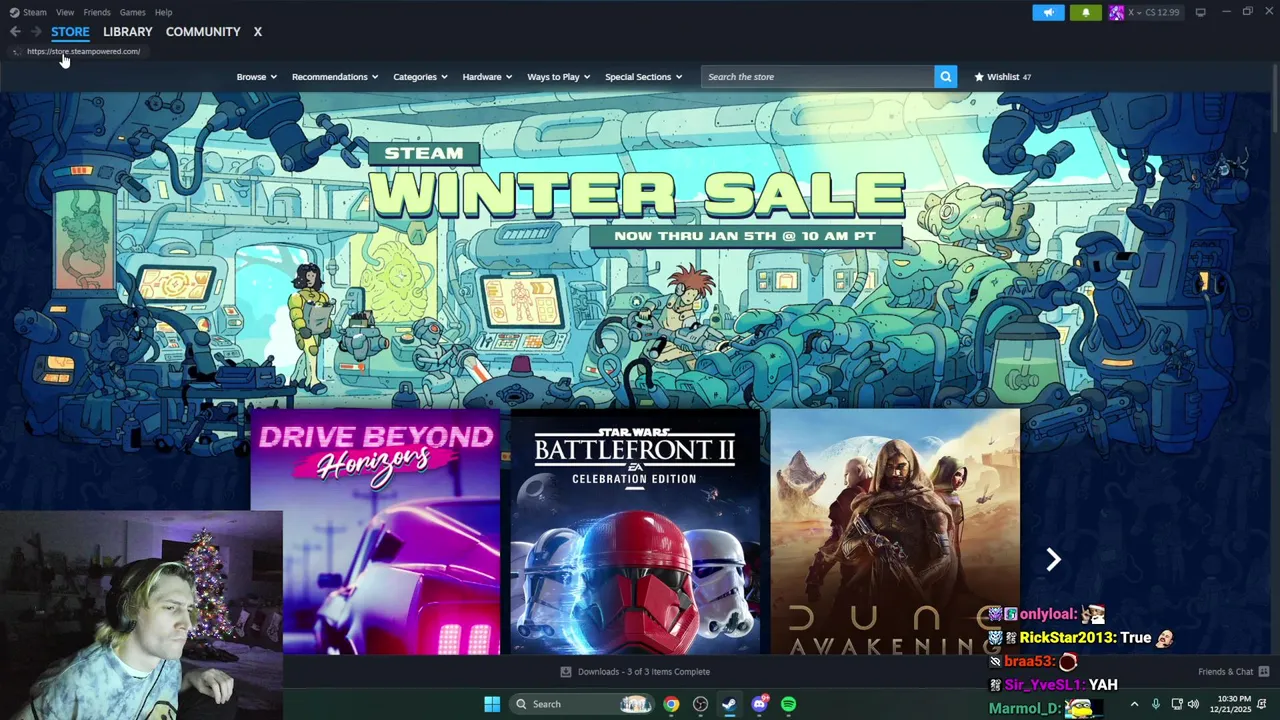The height and width of the screenshot is (720, 1280).
Task: Click the blue search magnifier button
Action: pos(945,77)
